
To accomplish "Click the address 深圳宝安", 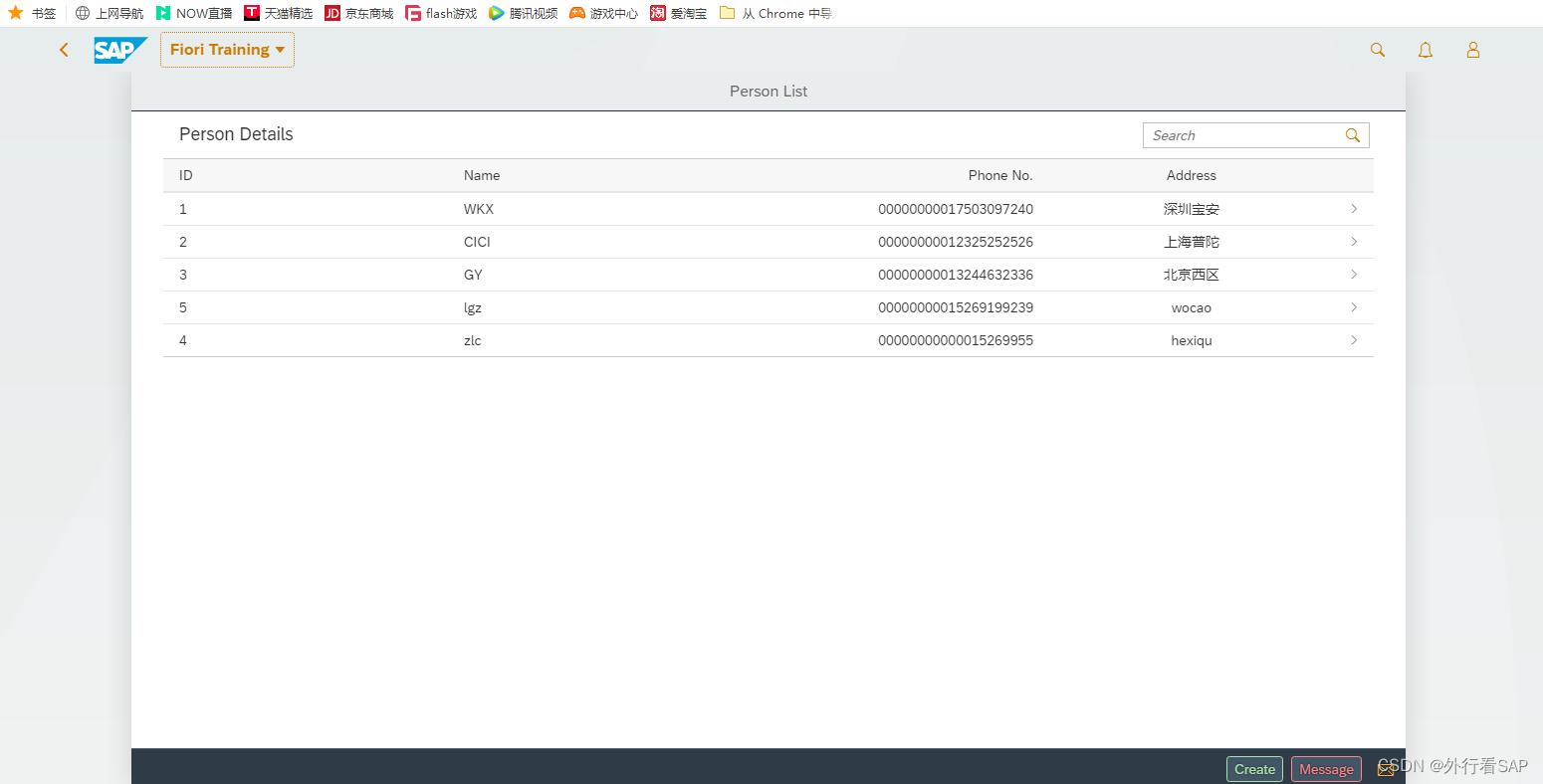I will (x=1192, y=209).
